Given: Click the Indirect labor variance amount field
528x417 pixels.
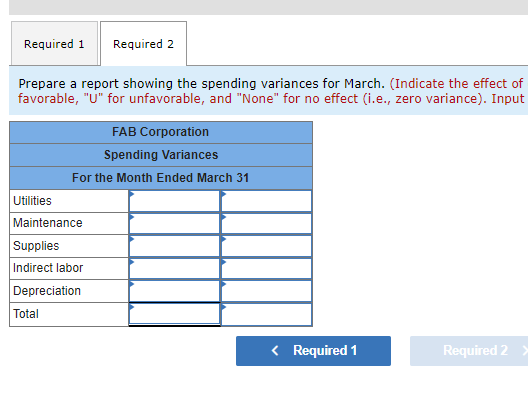Looking at the screenshot, I should pos(174,268).
